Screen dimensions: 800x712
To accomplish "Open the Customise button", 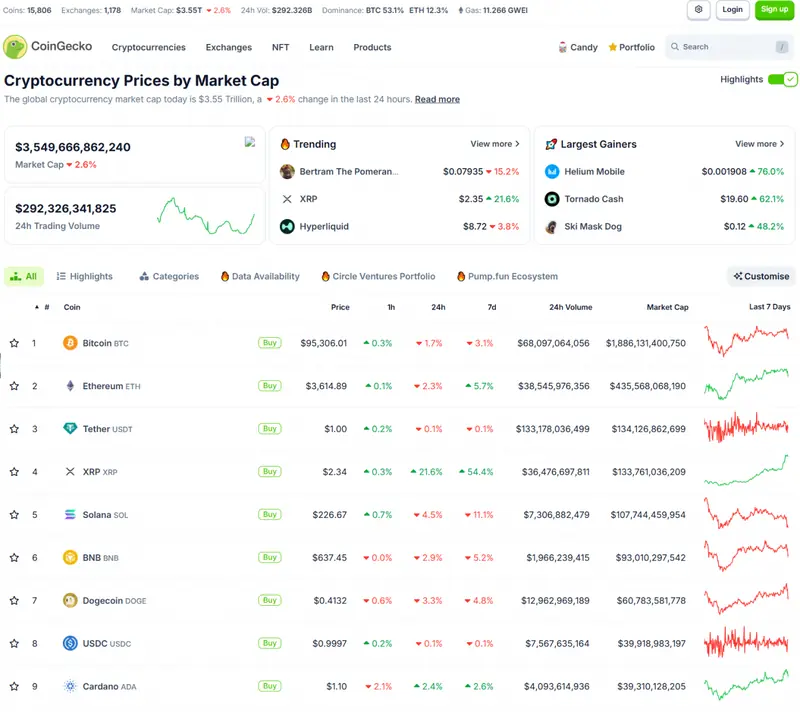I will pos(761,276).
